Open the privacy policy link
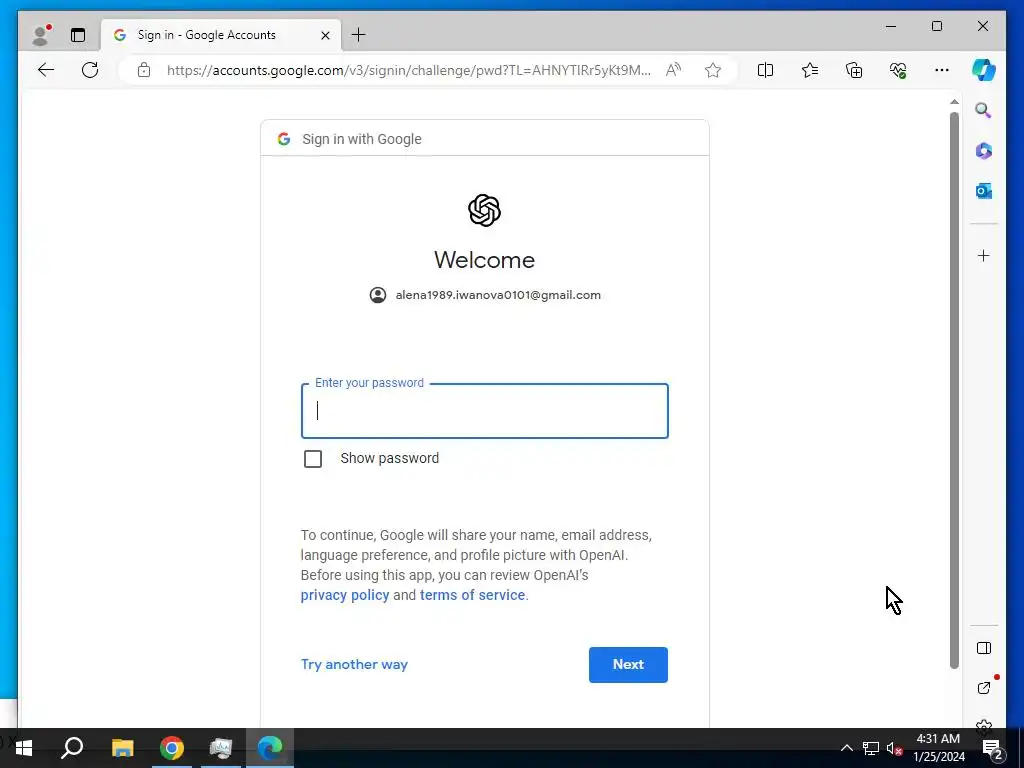 pyautogui.click(x=345, y=595)
